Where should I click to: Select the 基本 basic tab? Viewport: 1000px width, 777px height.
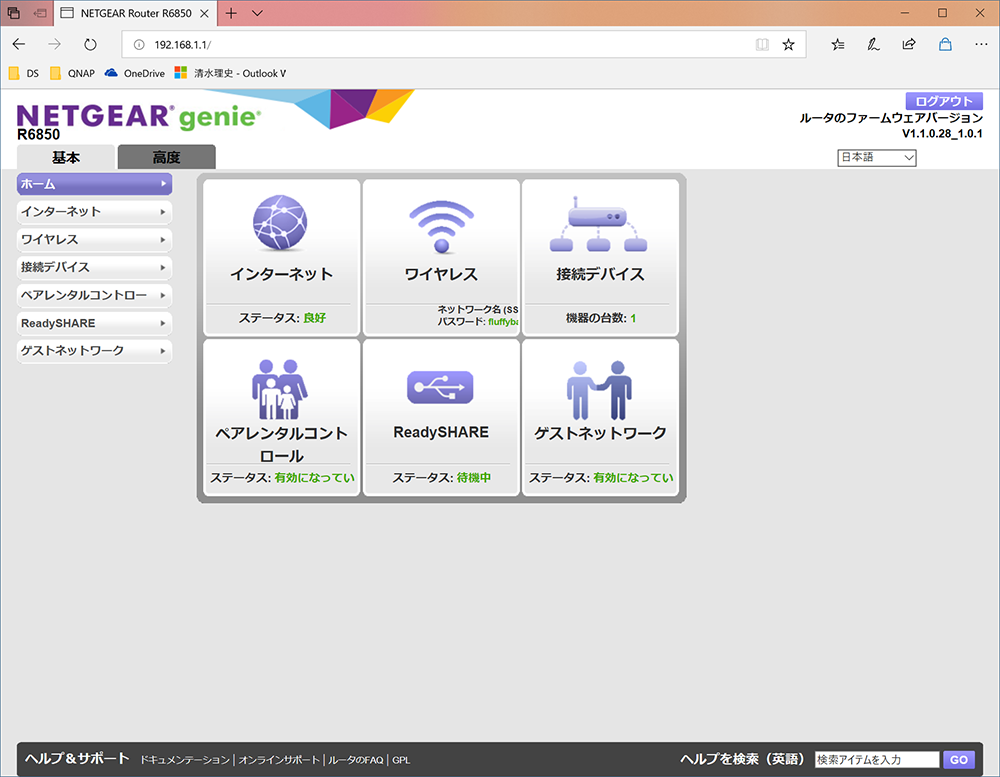coord(66,157)
